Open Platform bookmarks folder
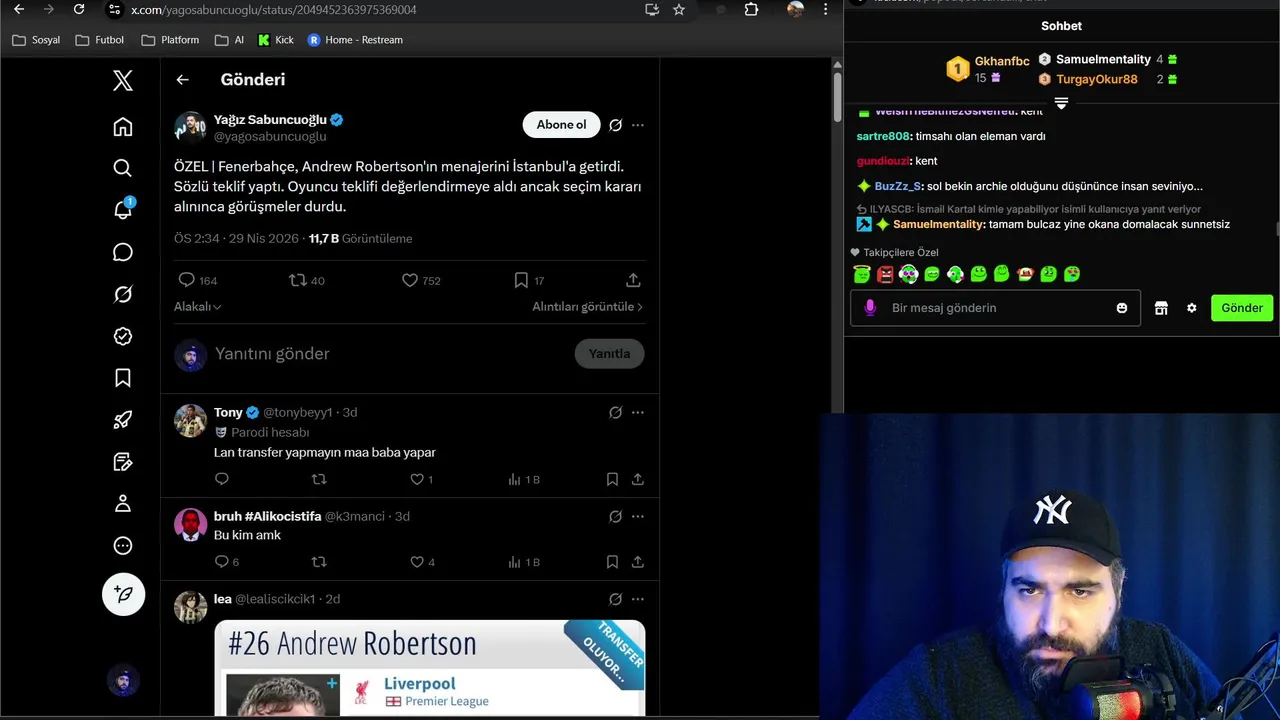Viewport: 1280px width, 720px height. click(170, 40)
